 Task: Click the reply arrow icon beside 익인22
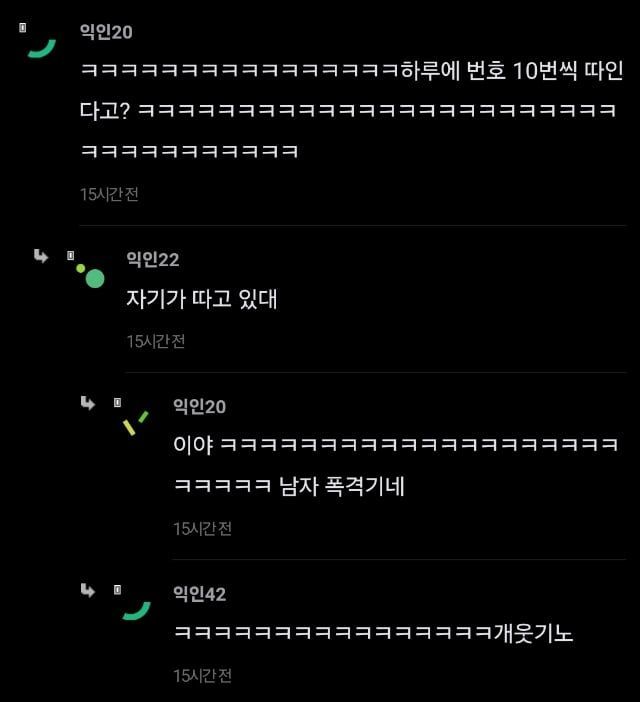pyautogui.click(x=41, y=256)
